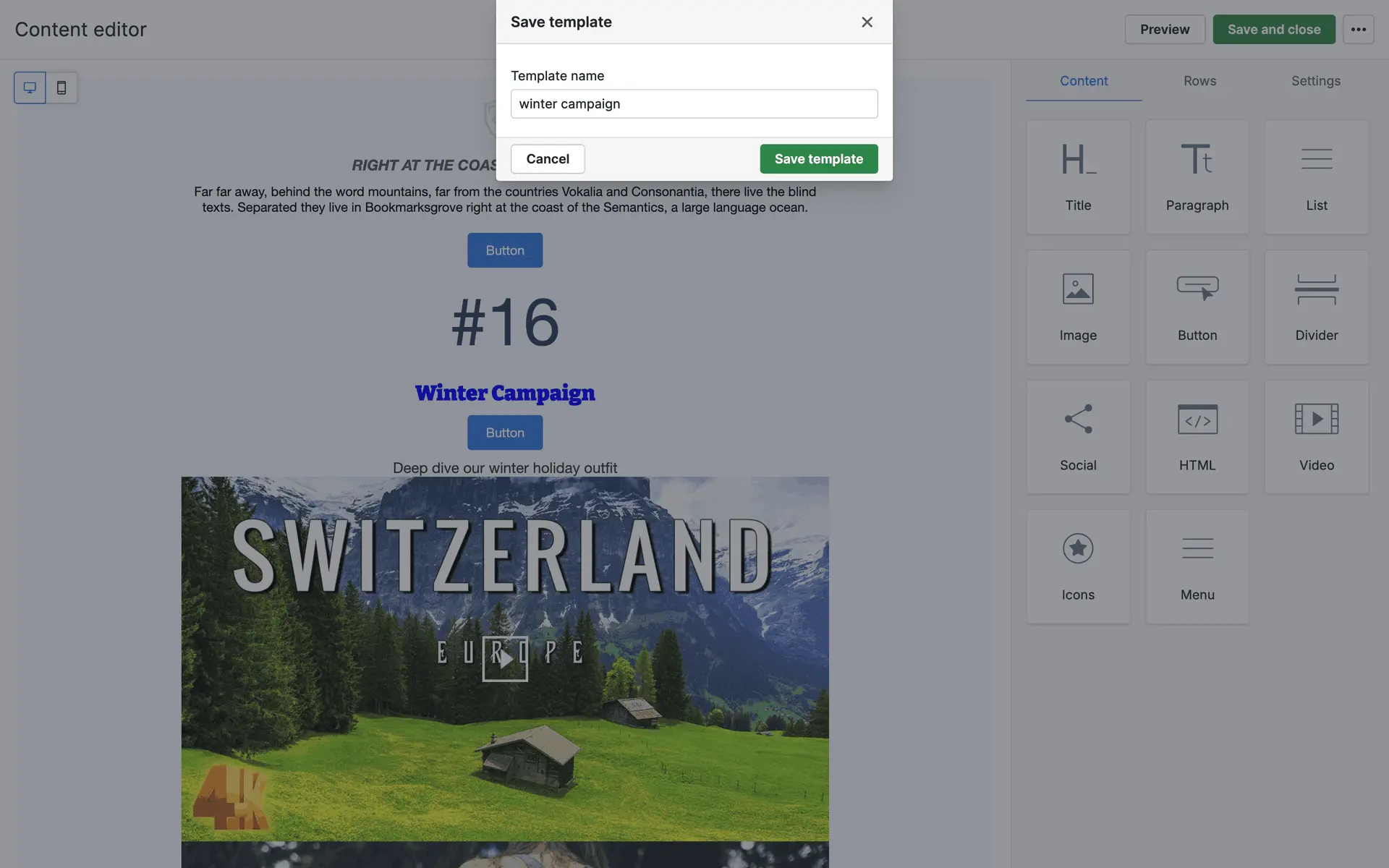The image size is (1389, 868).
Task: Select the HTML code block
Action: pyautogui.click(x=1197, y=437)
